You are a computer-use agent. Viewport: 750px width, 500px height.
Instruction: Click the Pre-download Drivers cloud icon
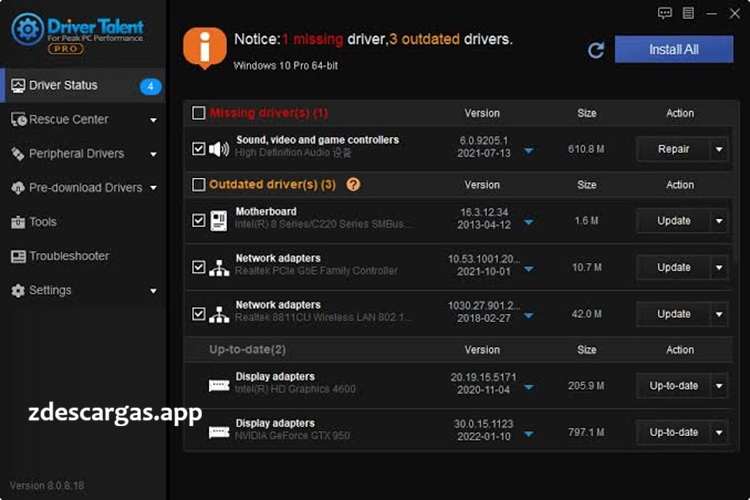pos(18,188)
